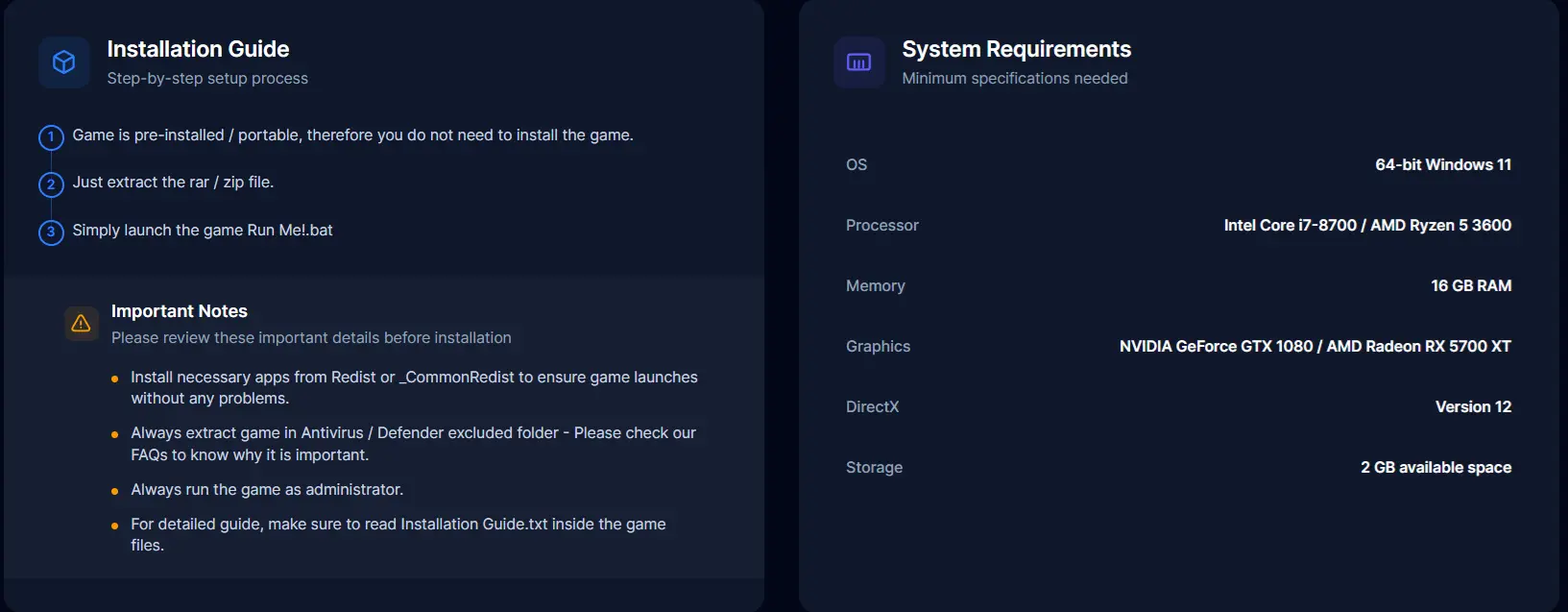The image size is (1568, 612).
Task: Select the Processor requirement row label
Action: tap(882, 225)
